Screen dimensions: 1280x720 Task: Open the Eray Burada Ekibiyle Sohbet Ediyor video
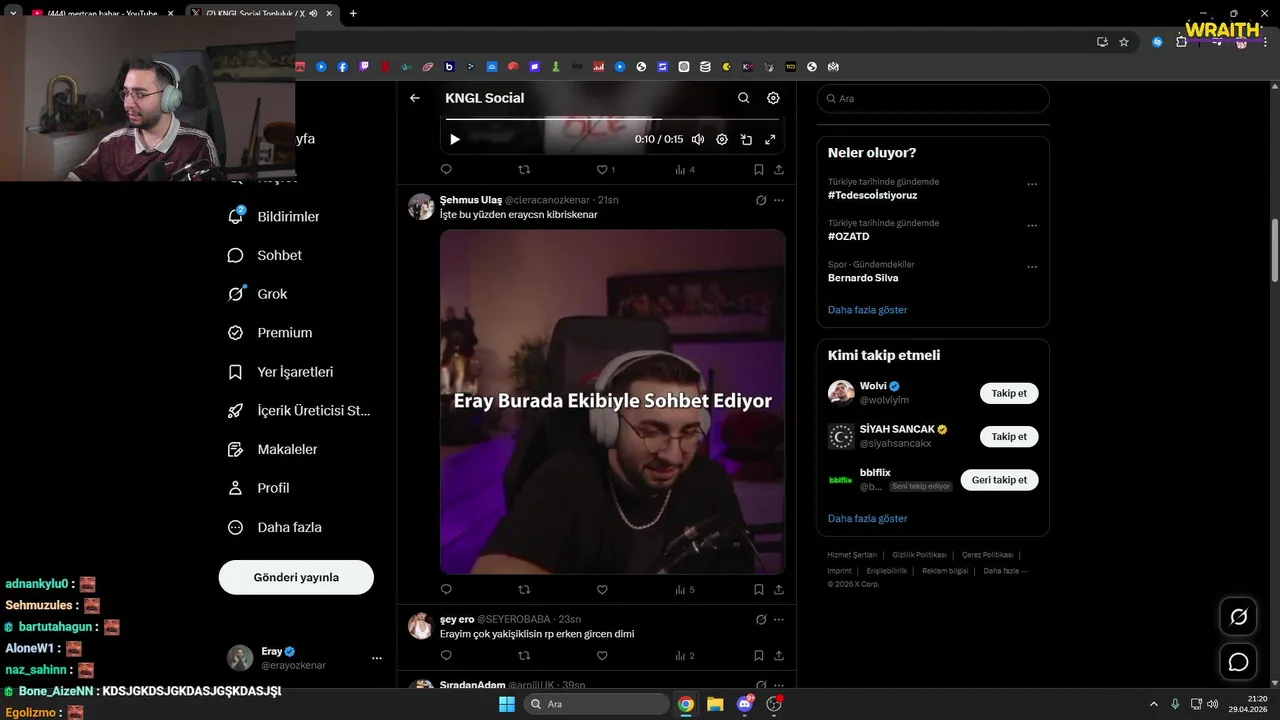(613, 402)
